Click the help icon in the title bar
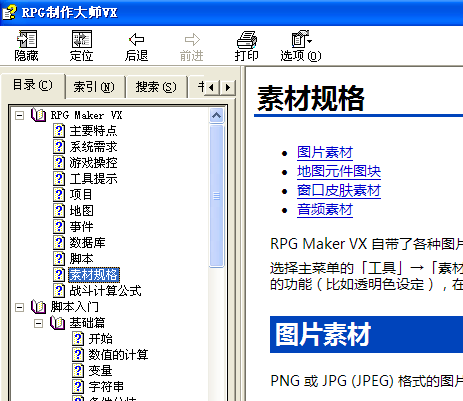463x401 pixels. pos(9,12)
